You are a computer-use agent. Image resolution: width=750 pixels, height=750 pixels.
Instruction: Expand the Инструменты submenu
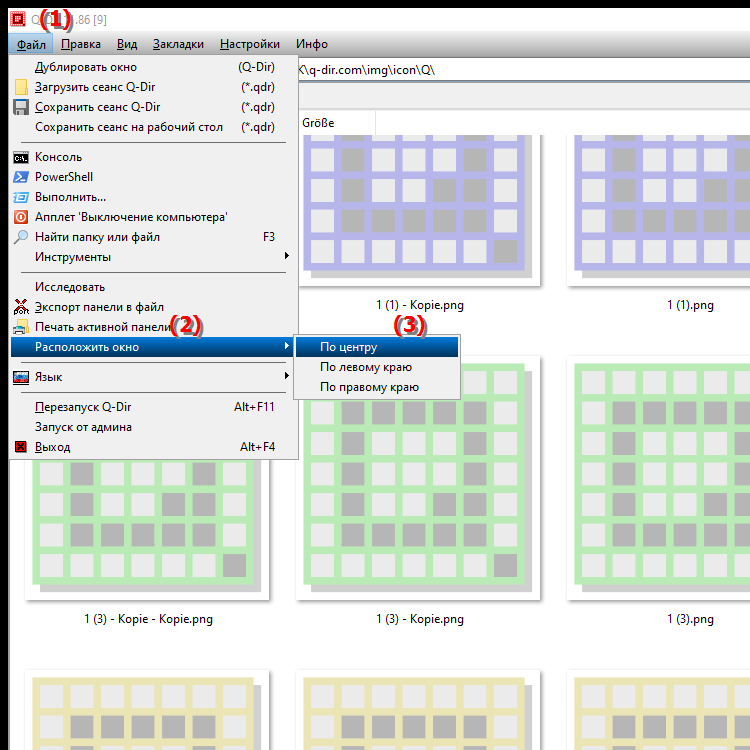pyautogui.click(x=153, y=257)
